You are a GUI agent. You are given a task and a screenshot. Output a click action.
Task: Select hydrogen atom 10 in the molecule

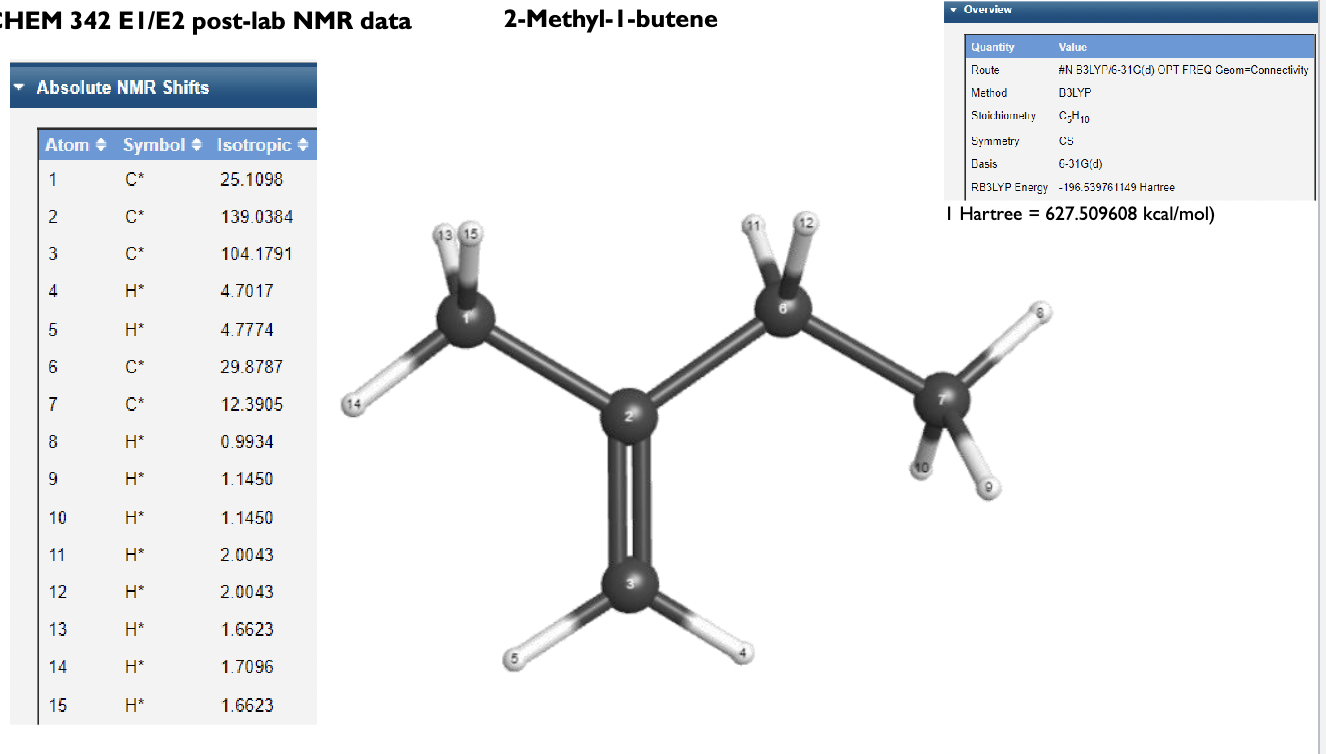click(x=922, y=467)
